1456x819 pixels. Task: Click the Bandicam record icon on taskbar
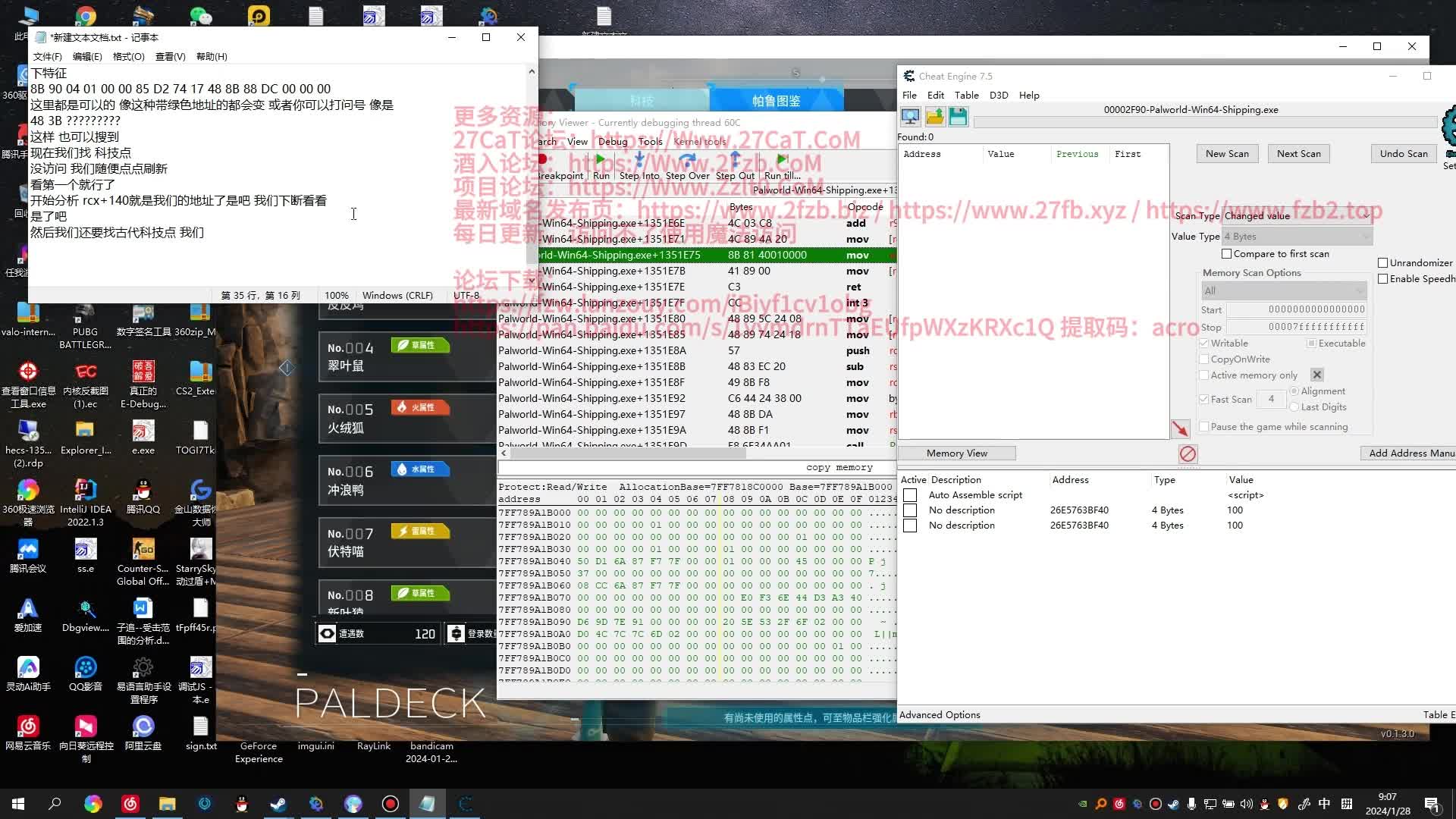coord(390,804)
